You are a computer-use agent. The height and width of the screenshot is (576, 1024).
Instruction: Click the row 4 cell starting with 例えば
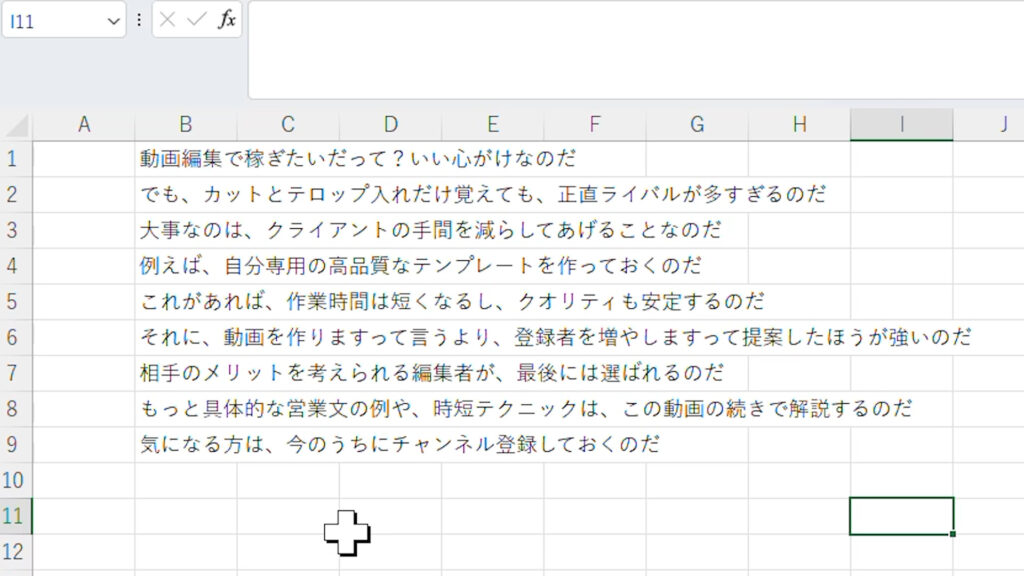186,266
